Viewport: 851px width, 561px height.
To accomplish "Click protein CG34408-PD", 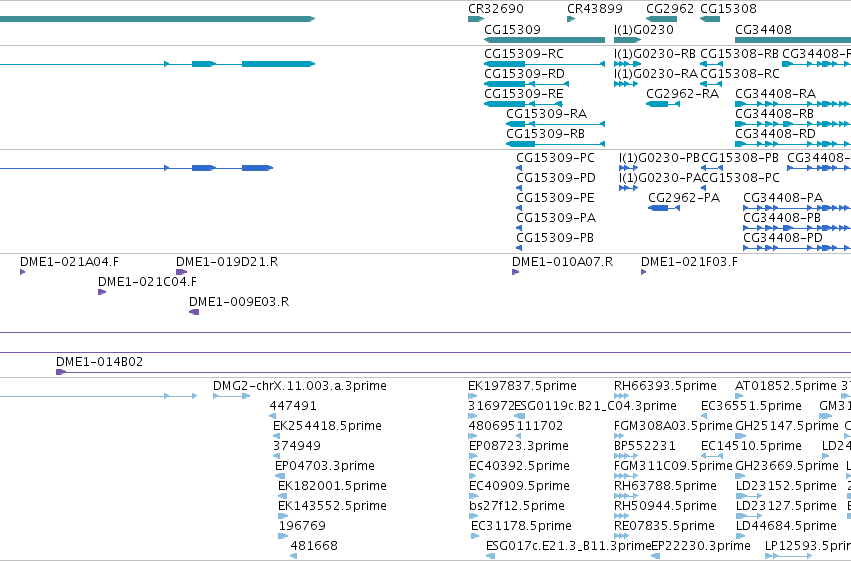I will click(797, 248).
